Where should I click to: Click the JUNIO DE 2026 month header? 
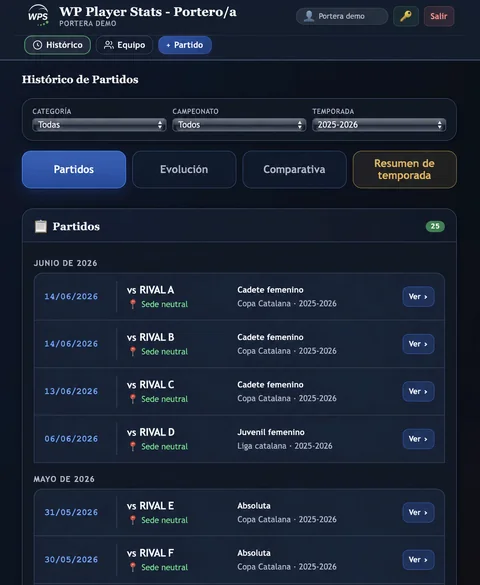(x=65, y=263)
